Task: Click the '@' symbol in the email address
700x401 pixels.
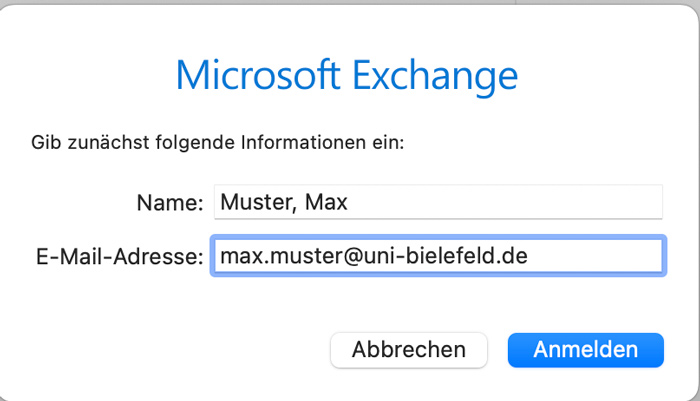Action: click(354, 257)
